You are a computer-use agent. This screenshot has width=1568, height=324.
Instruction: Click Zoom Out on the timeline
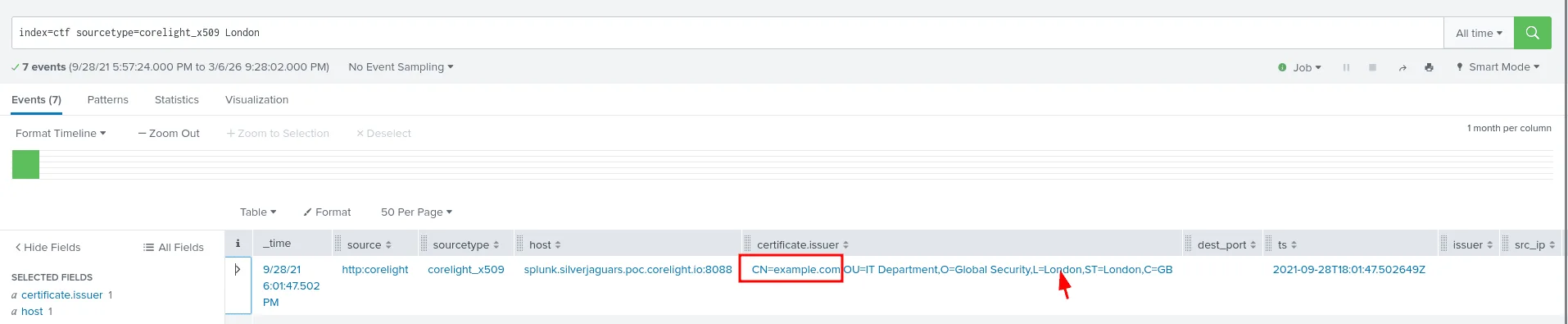(x=169, y=133)
